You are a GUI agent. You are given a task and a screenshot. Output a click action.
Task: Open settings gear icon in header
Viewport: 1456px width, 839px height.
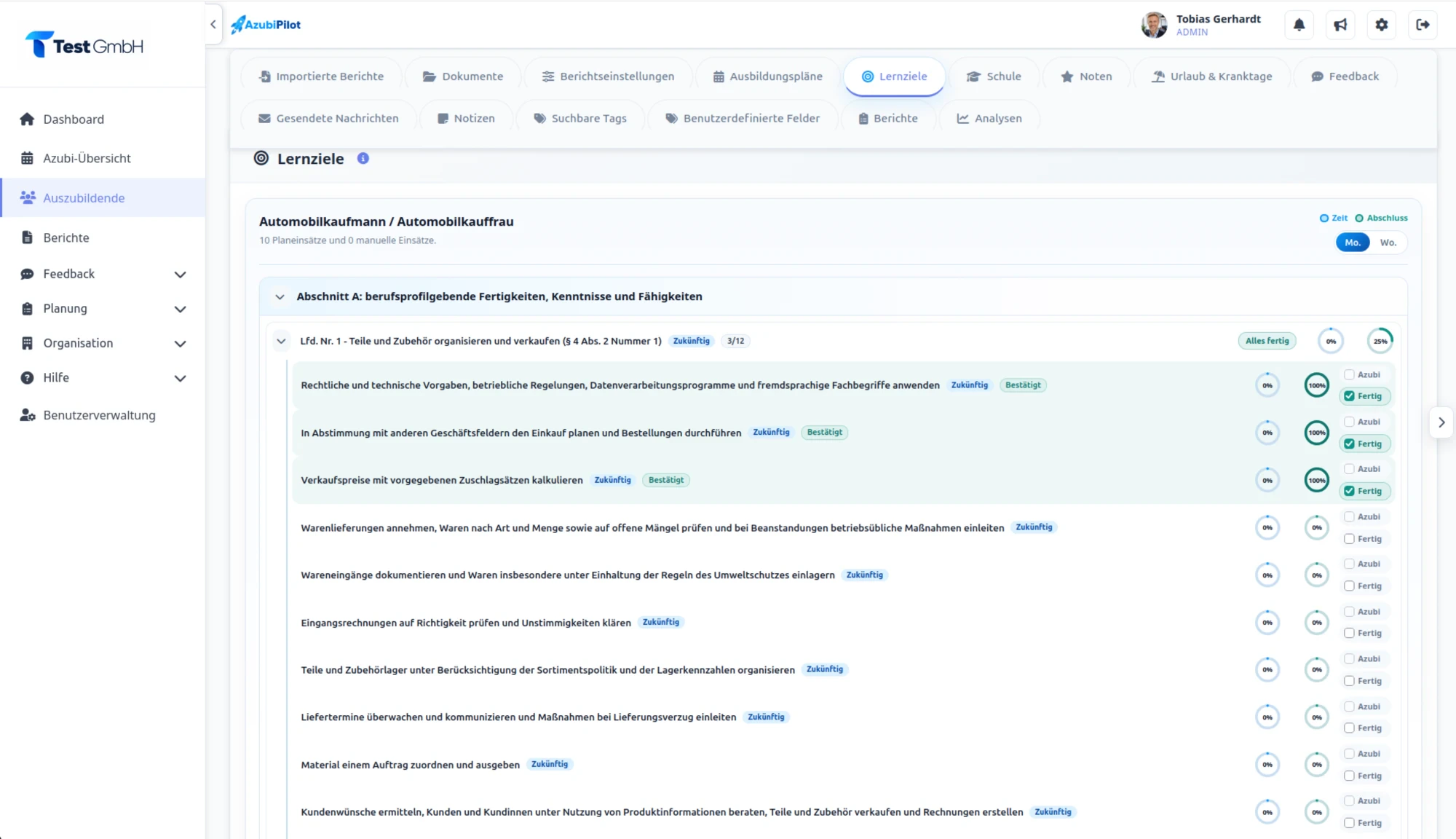tap(1382, 25)
